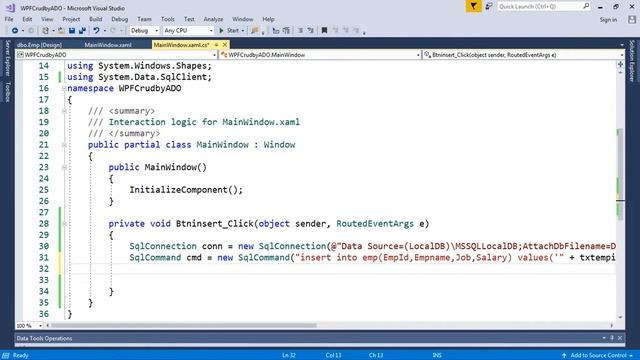
Task: Click the vertical scrollbar thumb
Action: [620, 174]
